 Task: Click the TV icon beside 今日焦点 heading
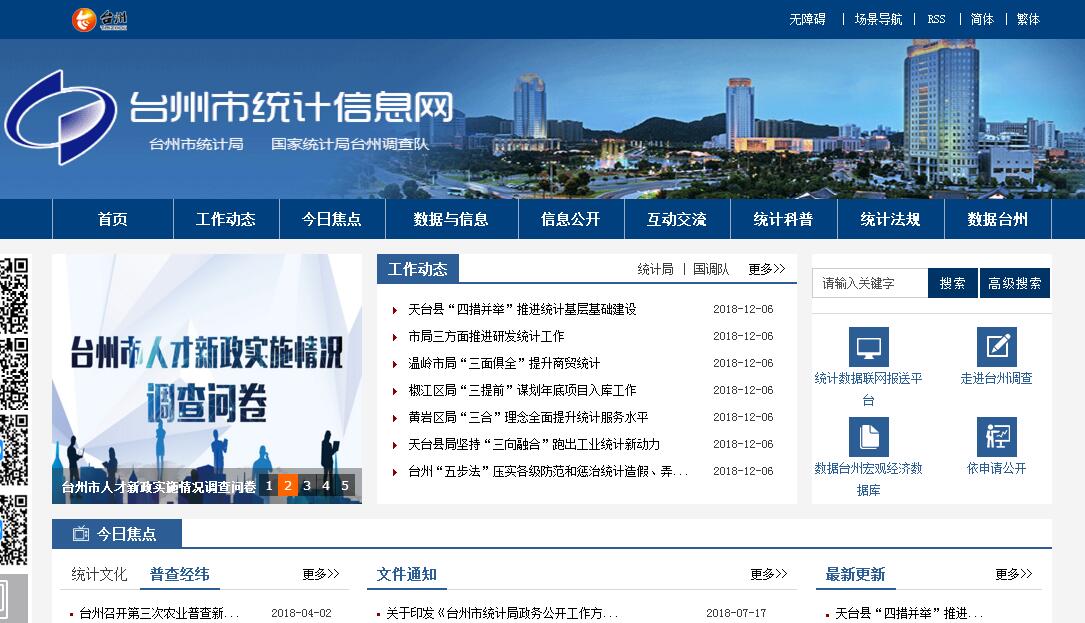pyautogui.click(x=81, y=534)
